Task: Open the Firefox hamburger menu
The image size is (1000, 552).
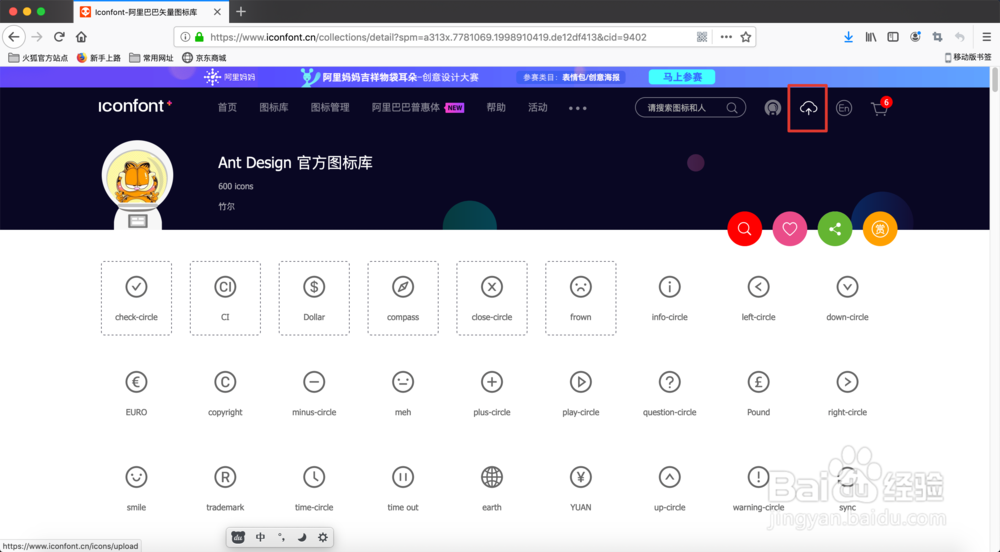Action: pyautogui.click(x=986, y=37)
